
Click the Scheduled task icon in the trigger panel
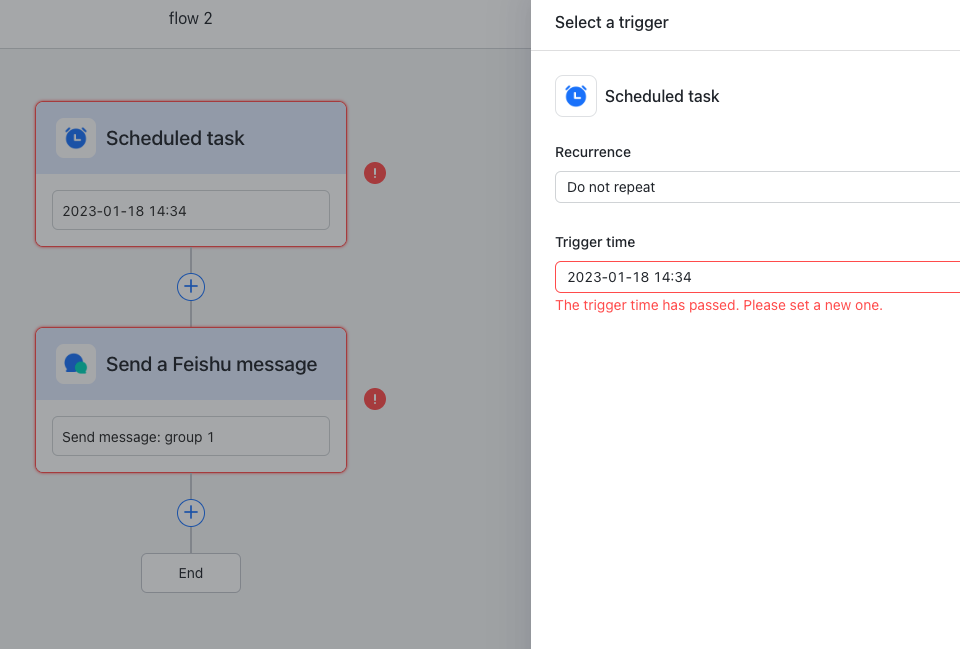coord(576,96)
